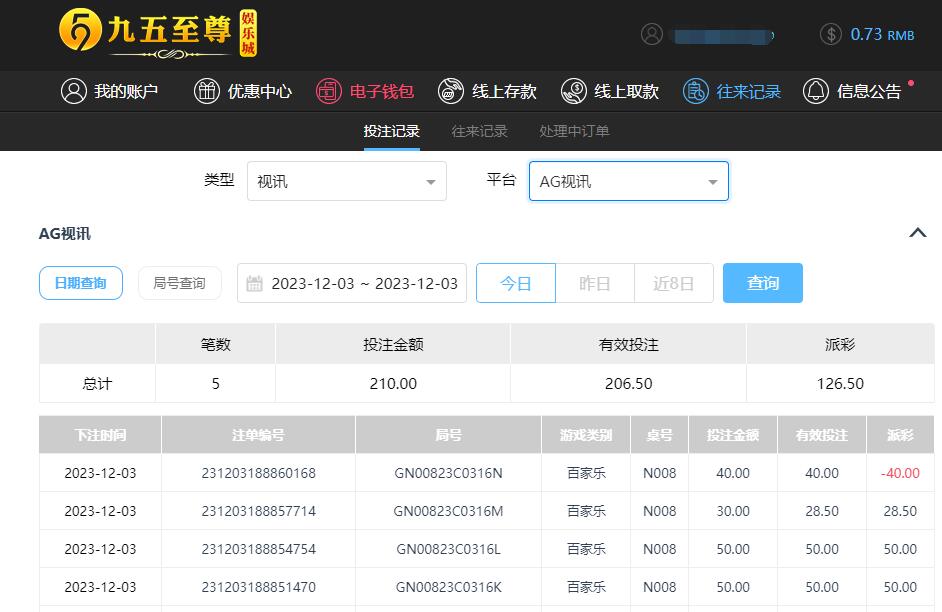Click the RMB balance coin icon
This screenshot has height=612, width=942.
(830, 35)
